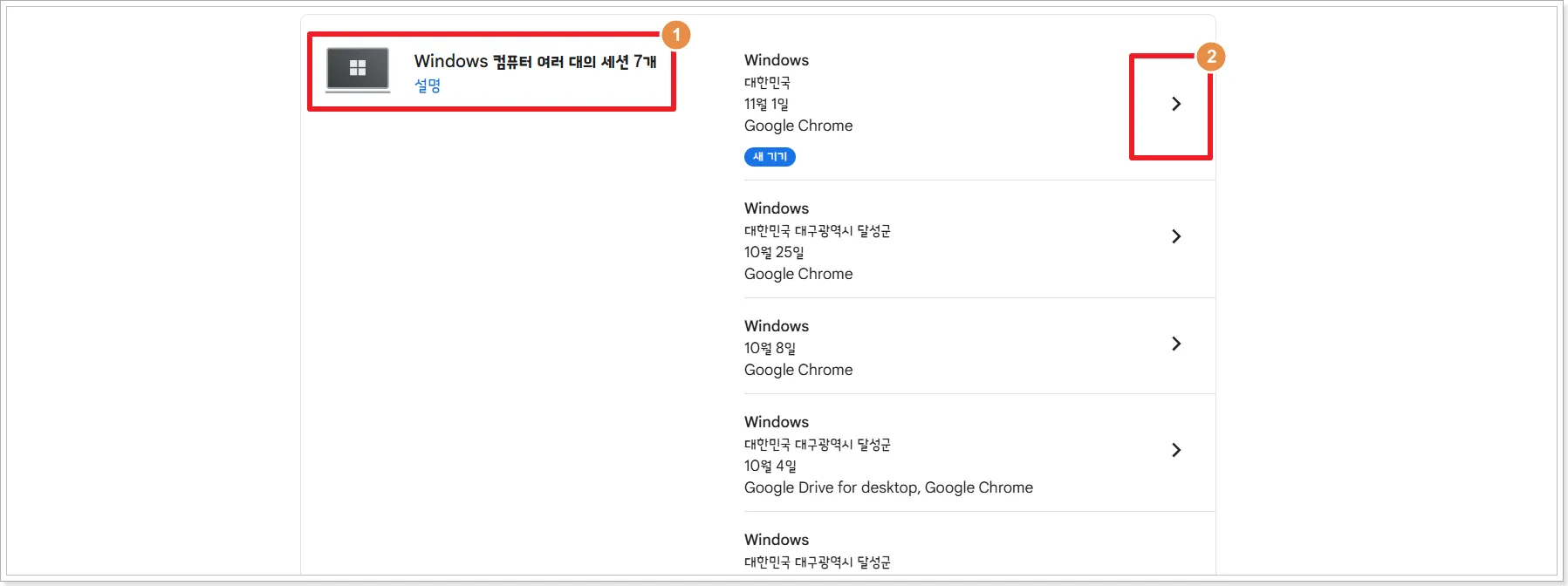The width and height of the screenshot is (1568, 586).
Task: Click 'Google Chrome' under the 11월 1일 session
Action: tap(798, 126)
